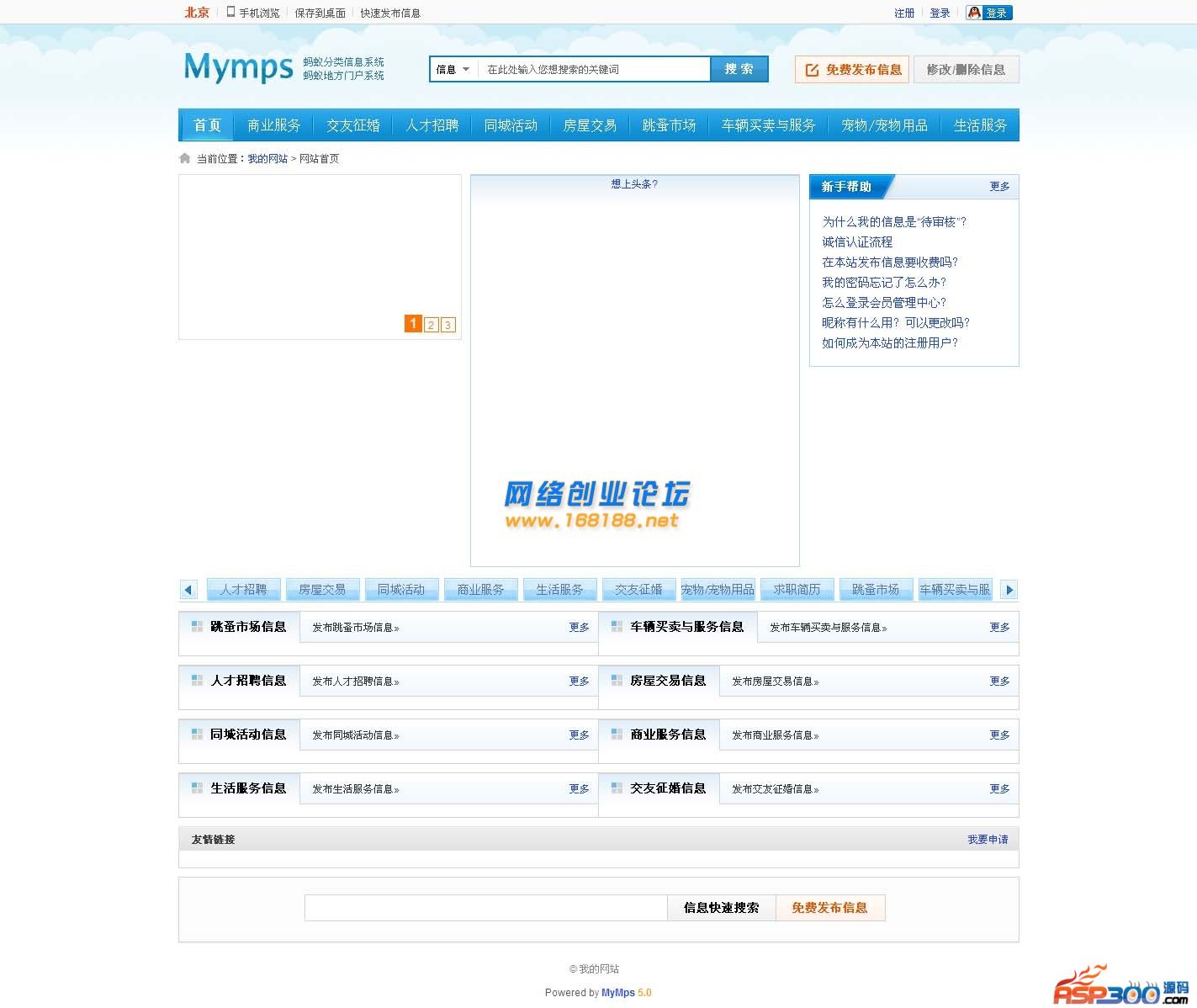
Task: Open the 交友征婚 navigation tab
Action: [x=353, y=125]
